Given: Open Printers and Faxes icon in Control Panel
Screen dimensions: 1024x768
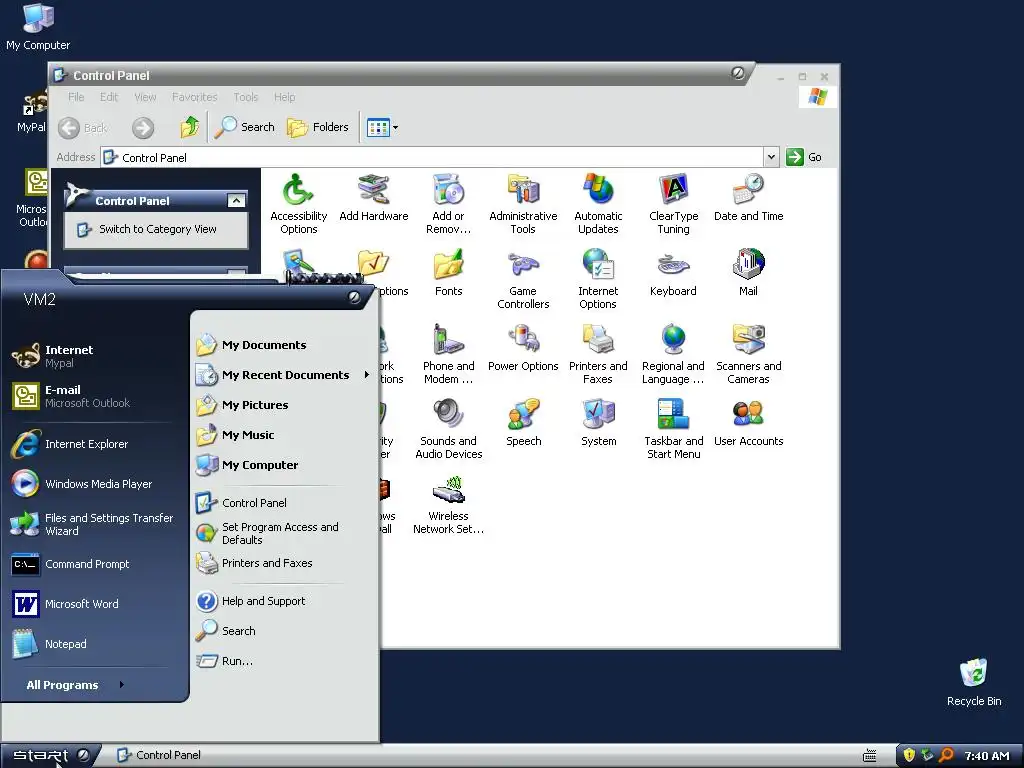Looking at the screenshot, I should click(598, 354).
